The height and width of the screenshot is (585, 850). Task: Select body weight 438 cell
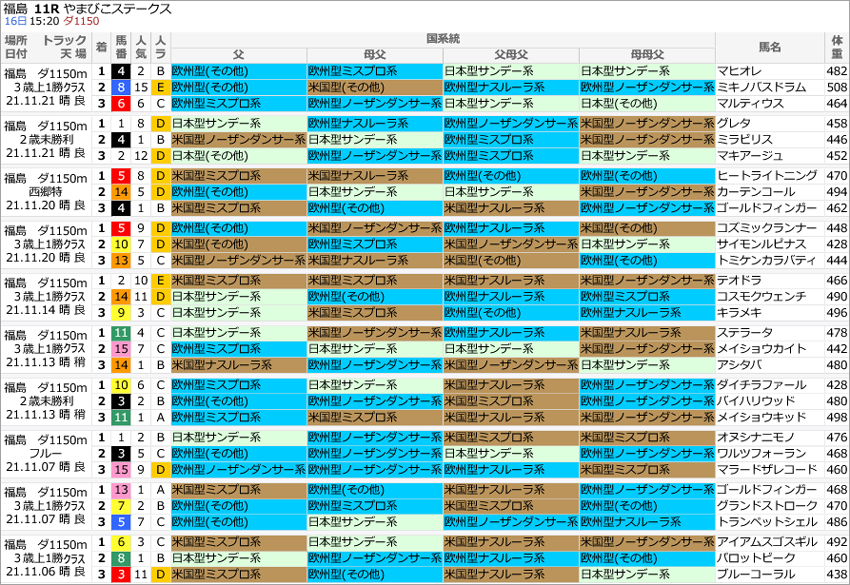[x=837, y=575]
